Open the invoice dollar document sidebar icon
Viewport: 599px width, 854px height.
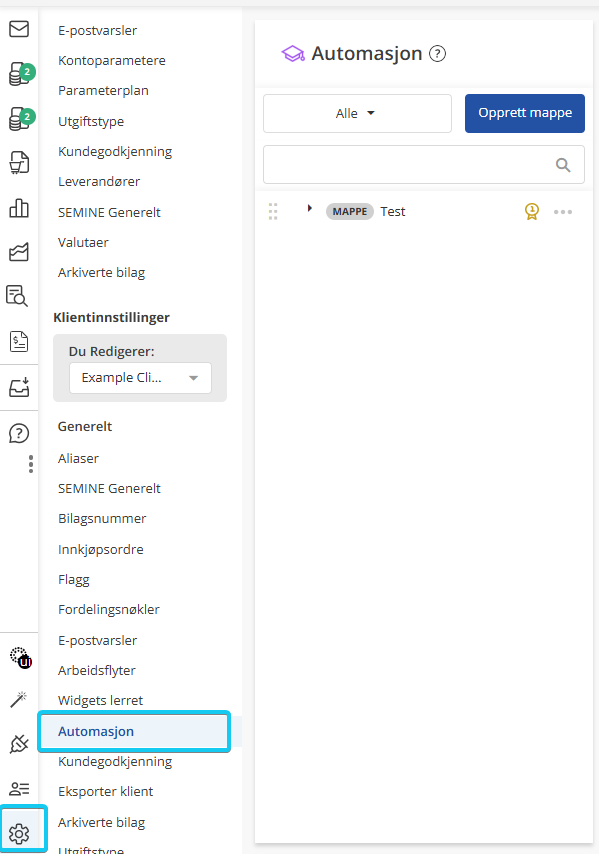[x=19, y=341]
